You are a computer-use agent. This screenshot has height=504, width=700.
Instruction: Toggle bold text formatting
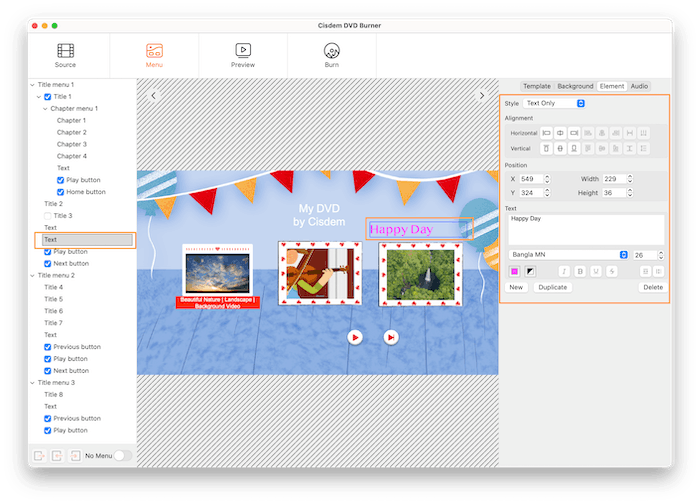(x=579, y=271)
